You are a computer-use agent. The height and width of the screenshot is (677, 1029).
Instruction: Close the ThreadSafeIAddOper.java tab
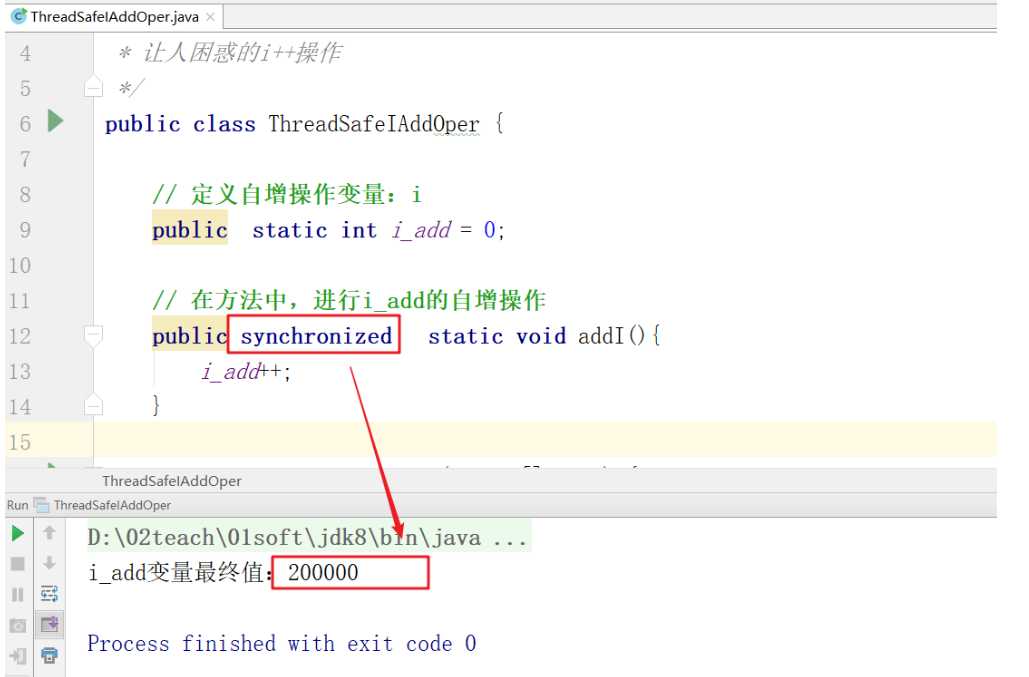click(x=210, y=17)
